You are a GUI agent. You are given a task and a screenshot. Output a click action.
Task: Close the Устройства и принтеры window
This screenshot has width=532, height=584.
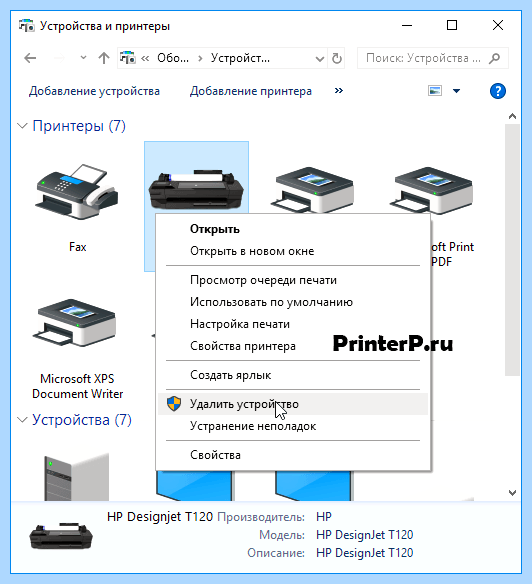click(498, 25)
